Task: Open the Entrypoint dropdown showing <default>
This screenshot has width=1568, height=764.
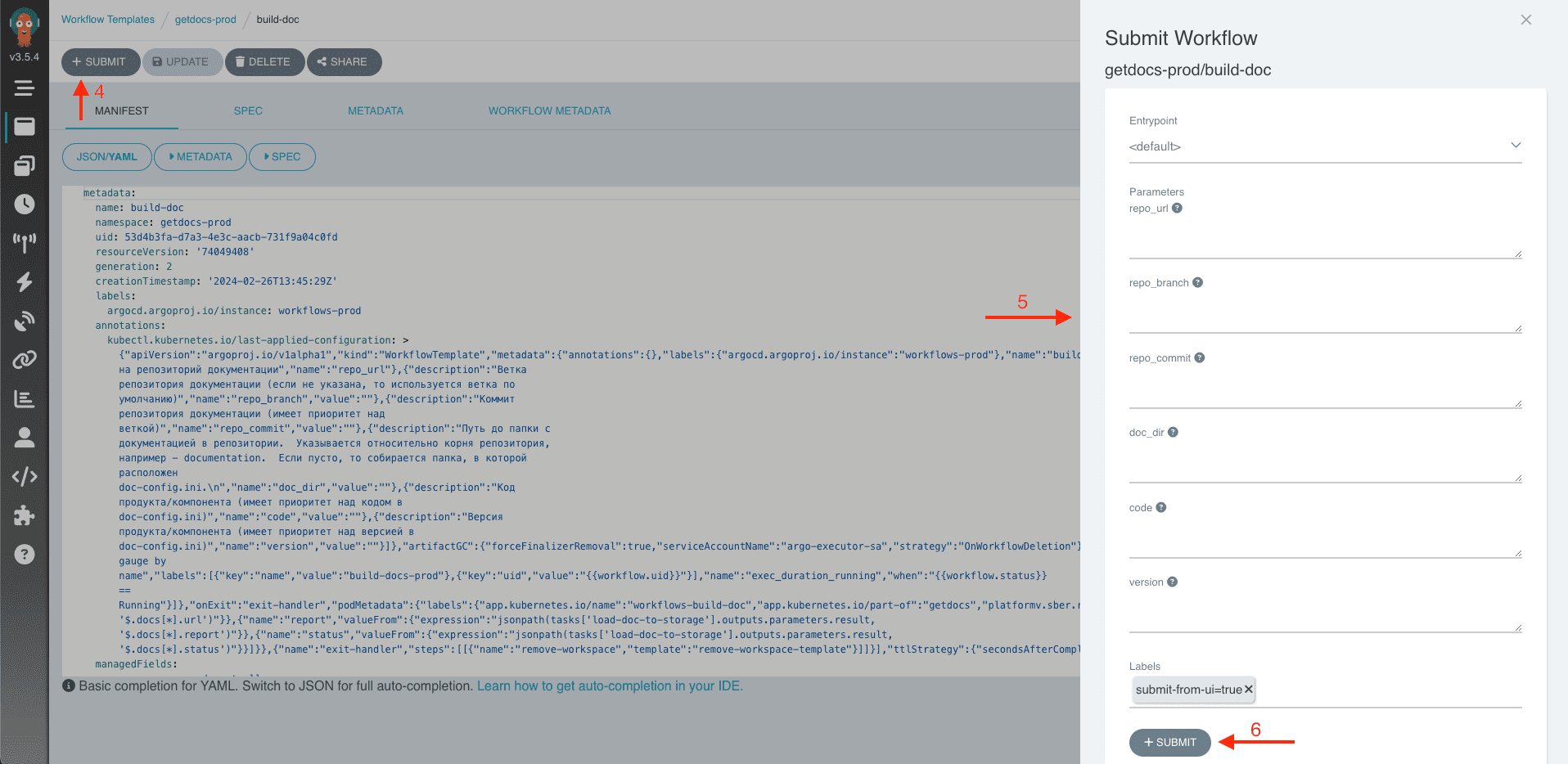Action: [x=1323, y=146]
